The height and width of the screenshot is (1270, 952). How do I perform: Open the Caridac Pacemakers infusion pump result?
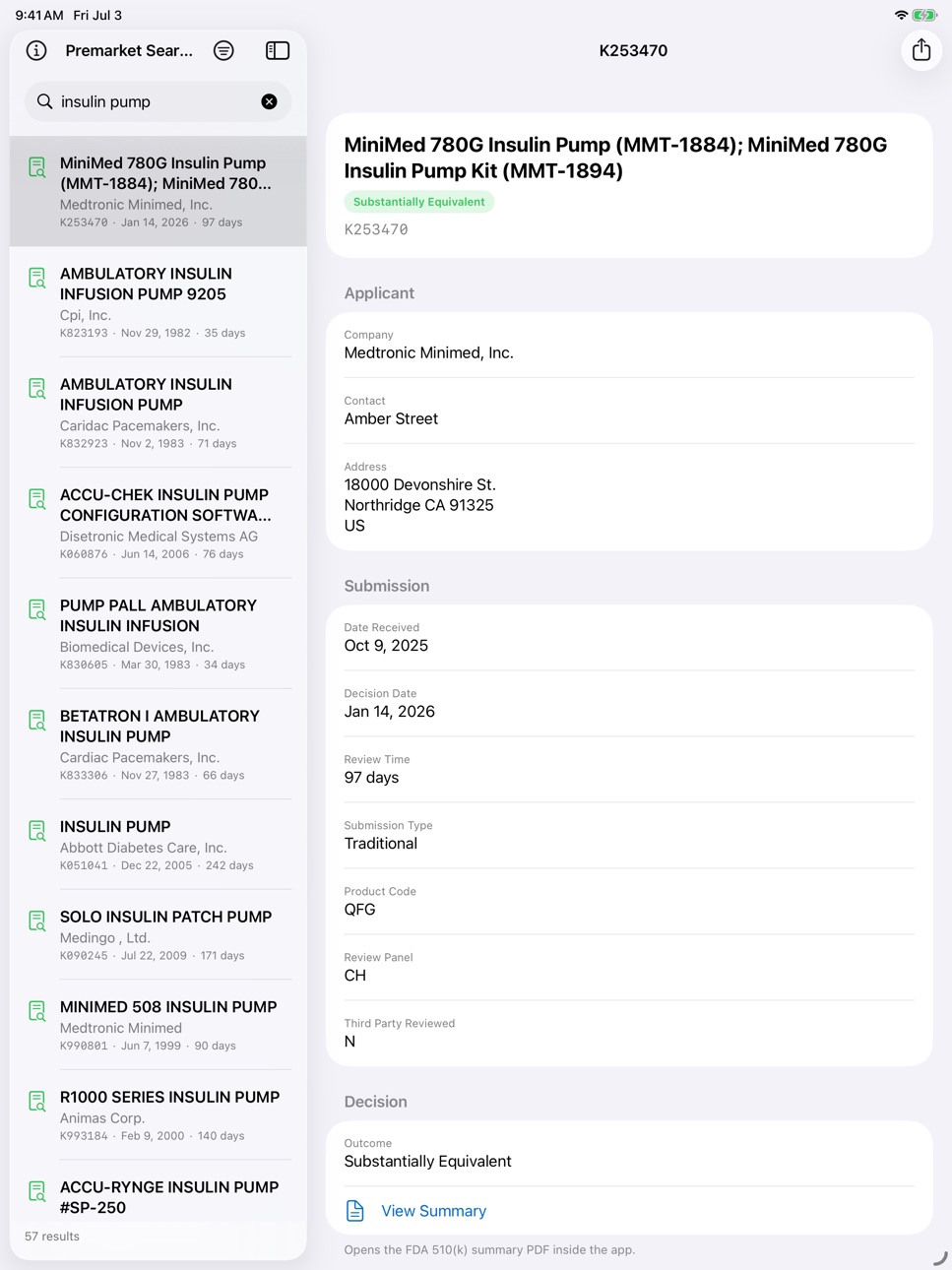pyautogui.click(x=158, y=412)
